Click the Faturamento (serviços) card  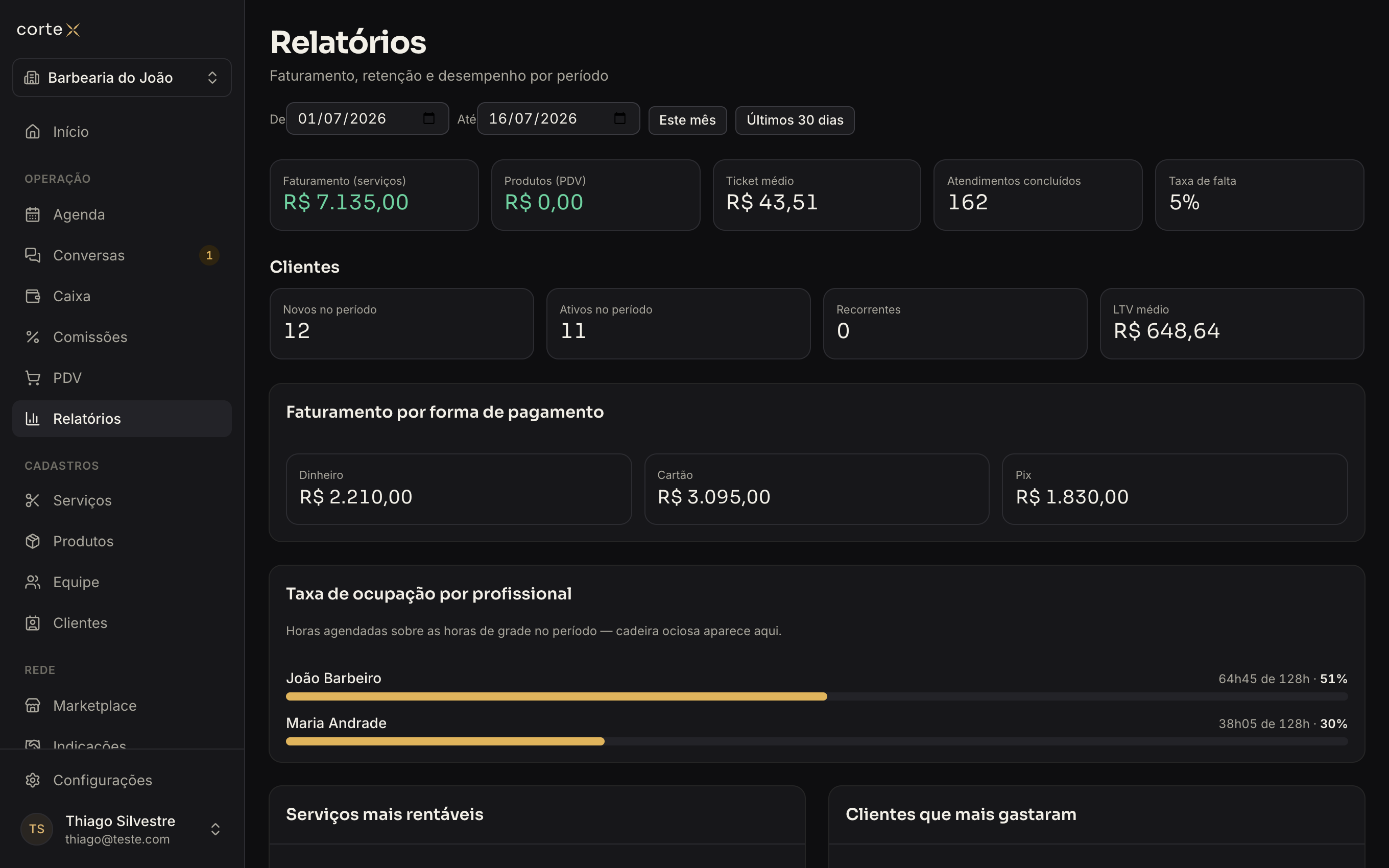(x=374, y=195)
